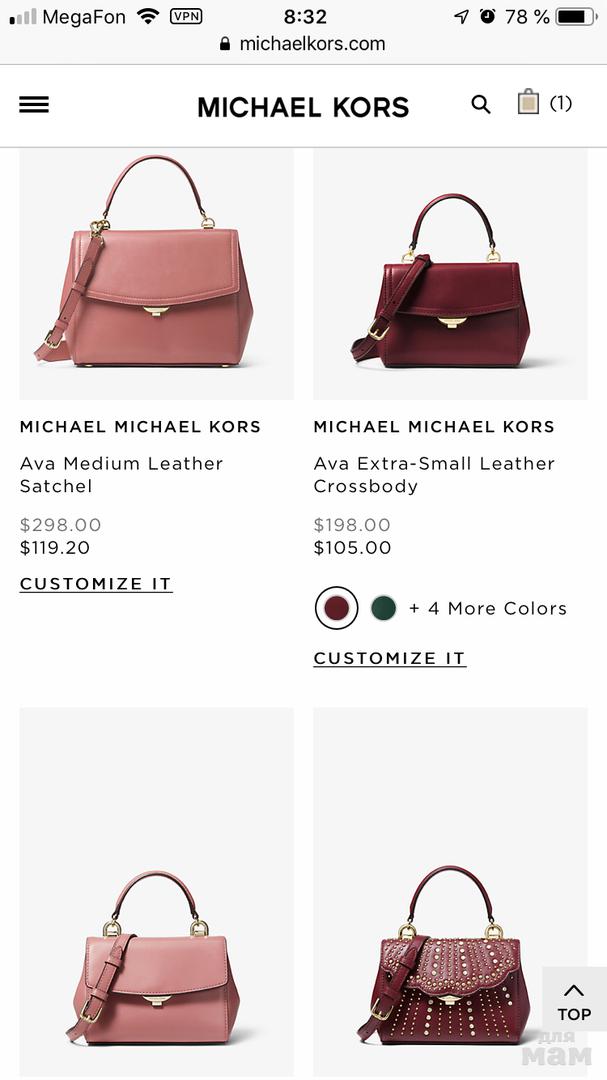Open the studded burgundy bag thumbnail
The width and height of the screenshot is (607, 1080).
(451, 891)
